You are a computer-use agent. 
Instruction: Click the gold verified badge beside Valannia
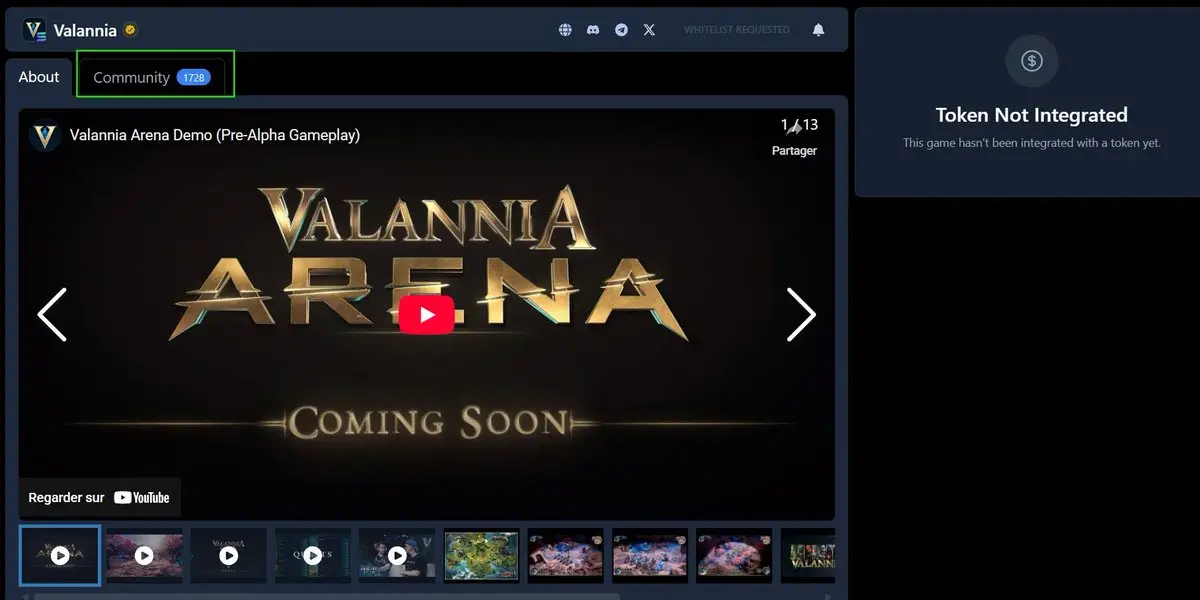pos(130,30)
